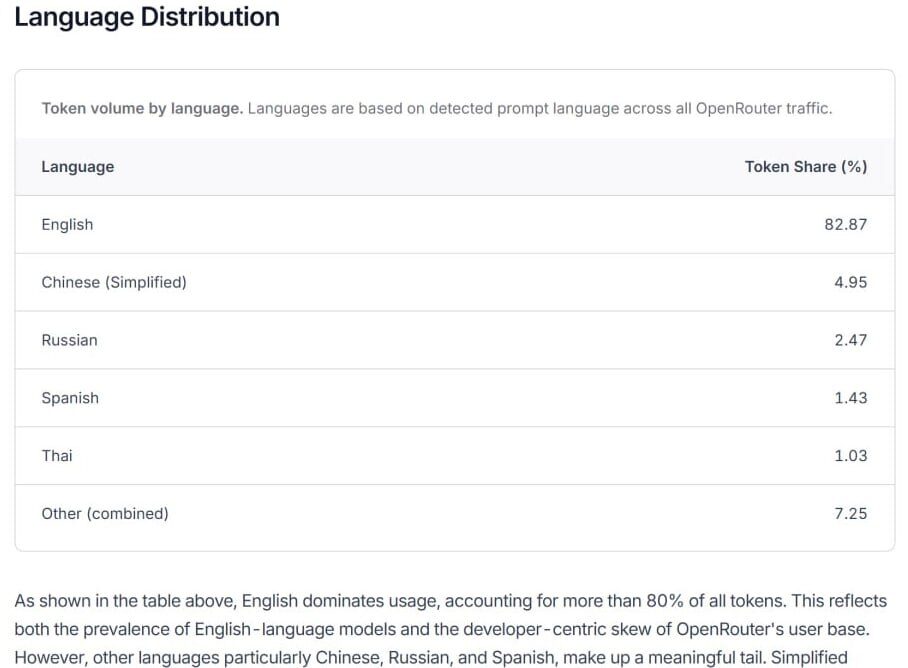908x668 pixels.
Task: Click the 82.87 token share value
Action: 845,225
